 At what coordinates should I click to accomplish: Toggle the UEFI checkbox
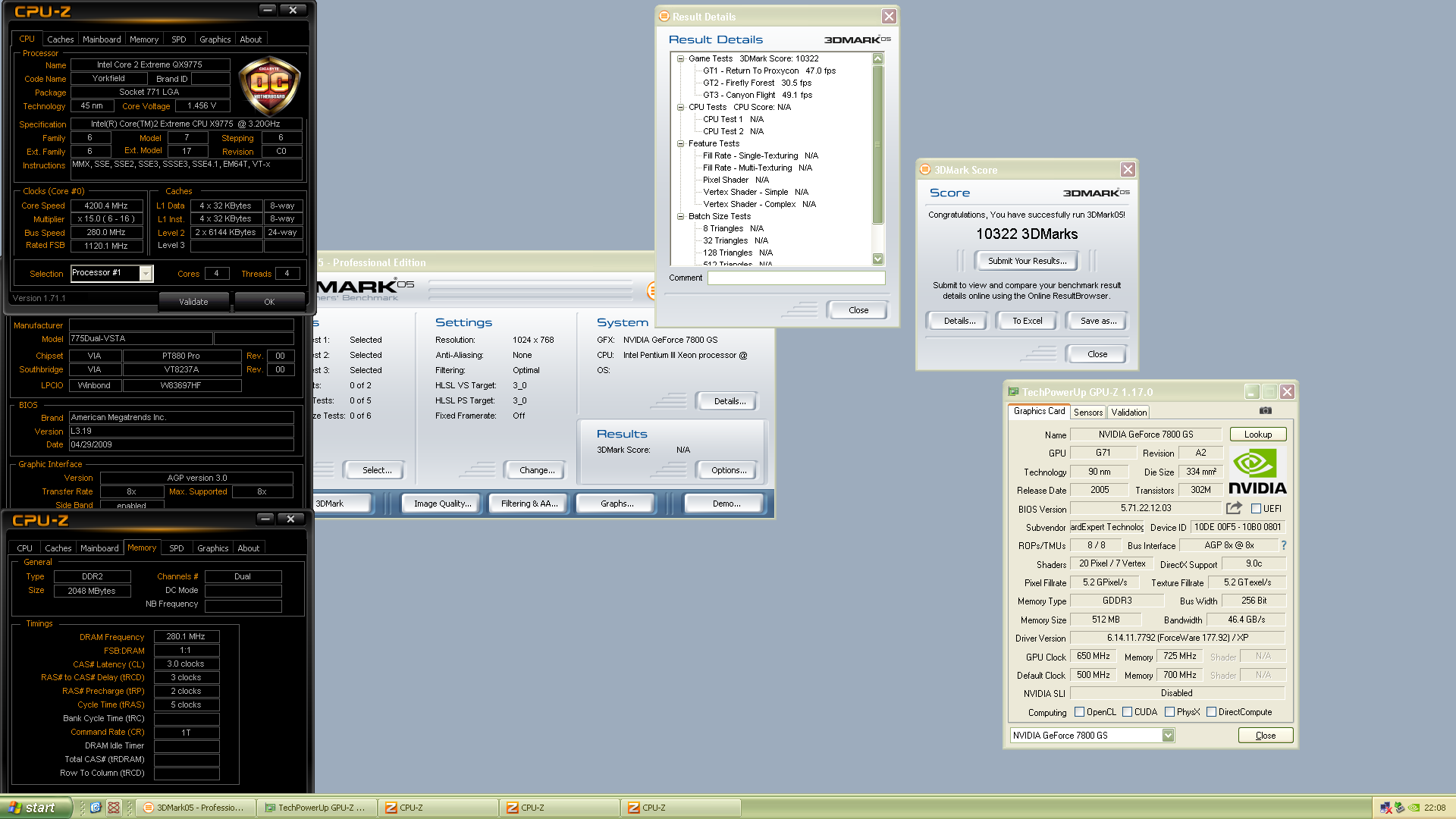point(1256,509)
